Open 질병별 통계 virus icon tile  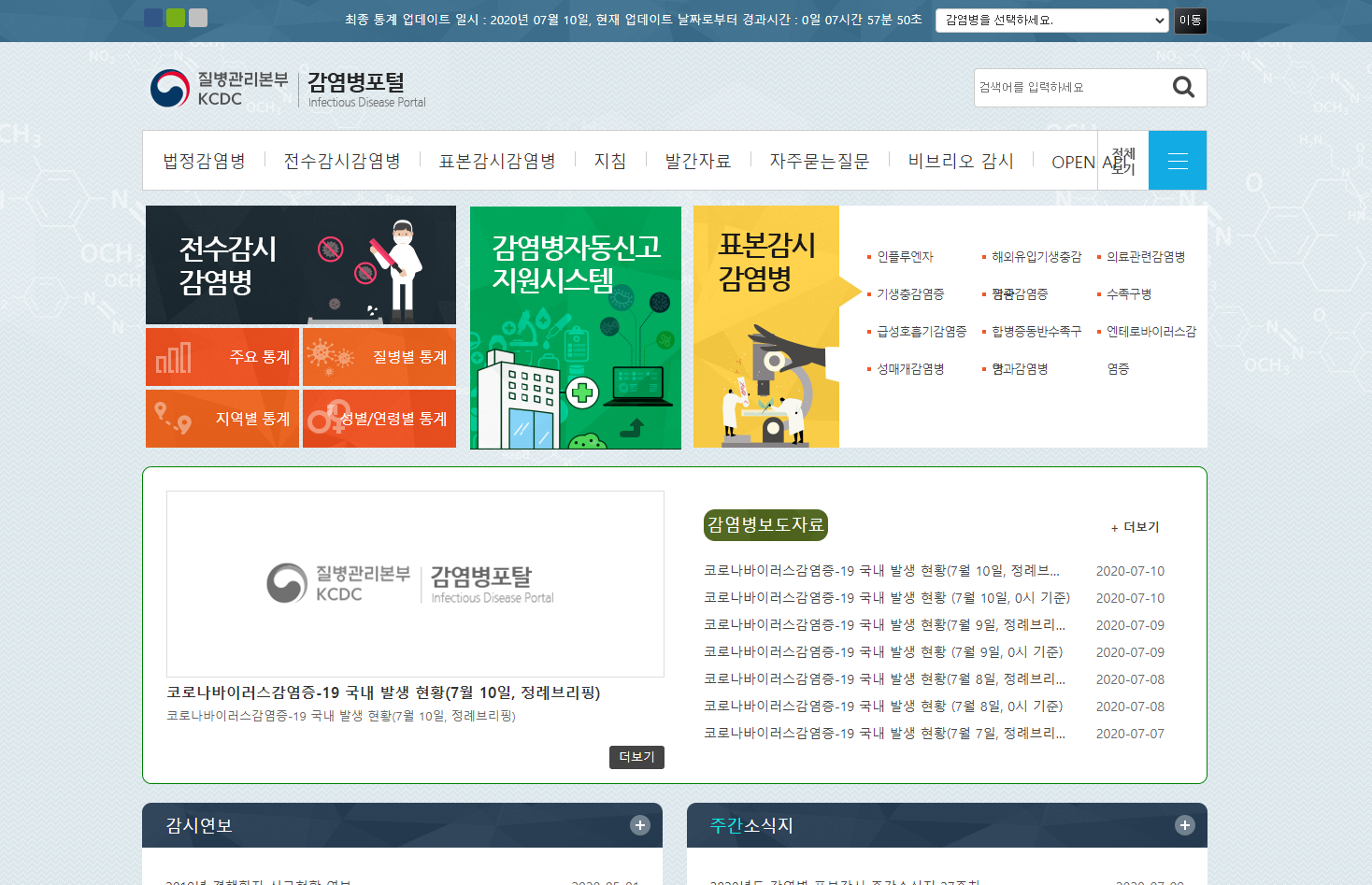click(379, 357)
